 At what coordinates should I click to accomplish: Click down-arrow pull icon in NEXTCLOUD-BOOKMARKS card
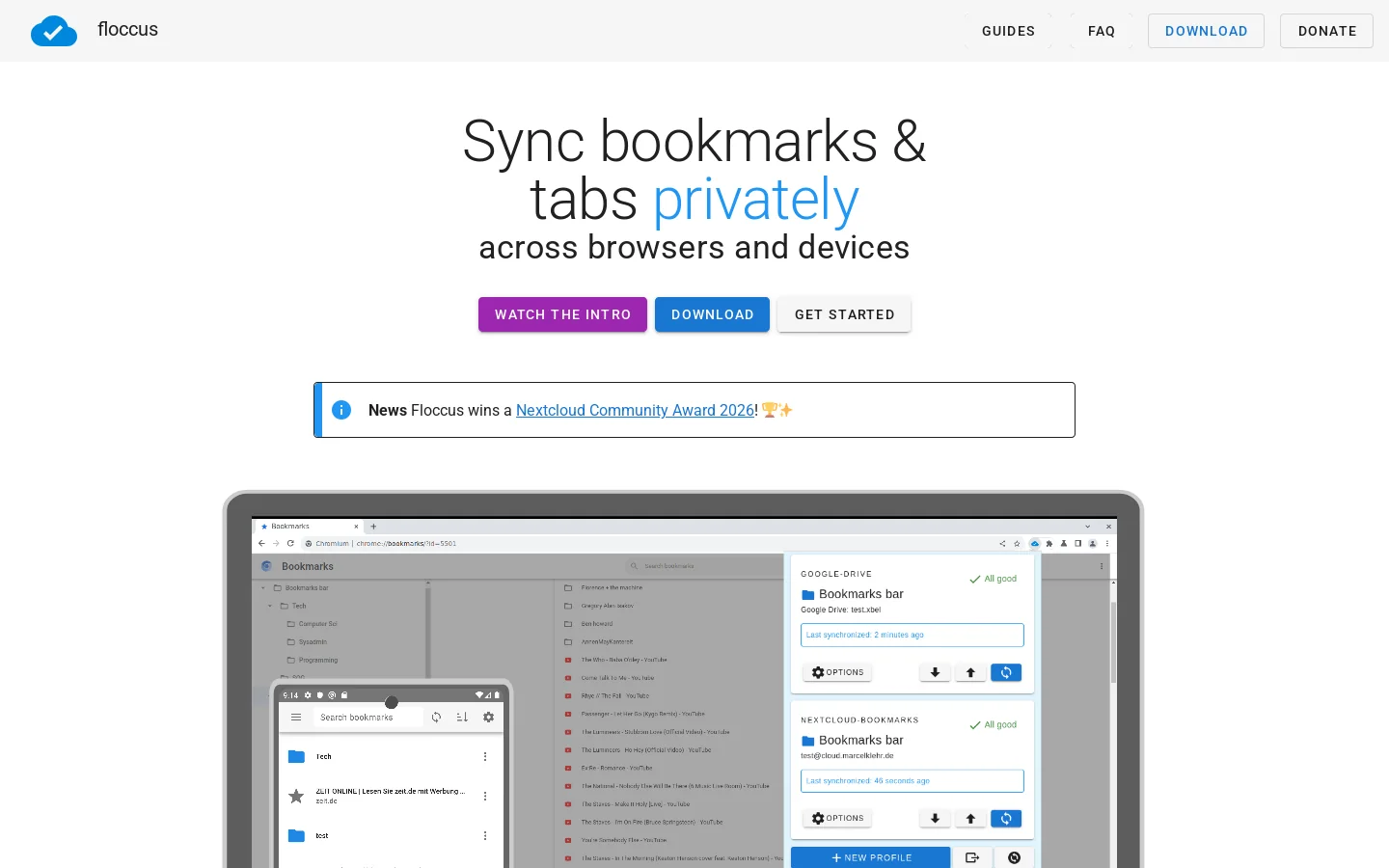point(935,818)
